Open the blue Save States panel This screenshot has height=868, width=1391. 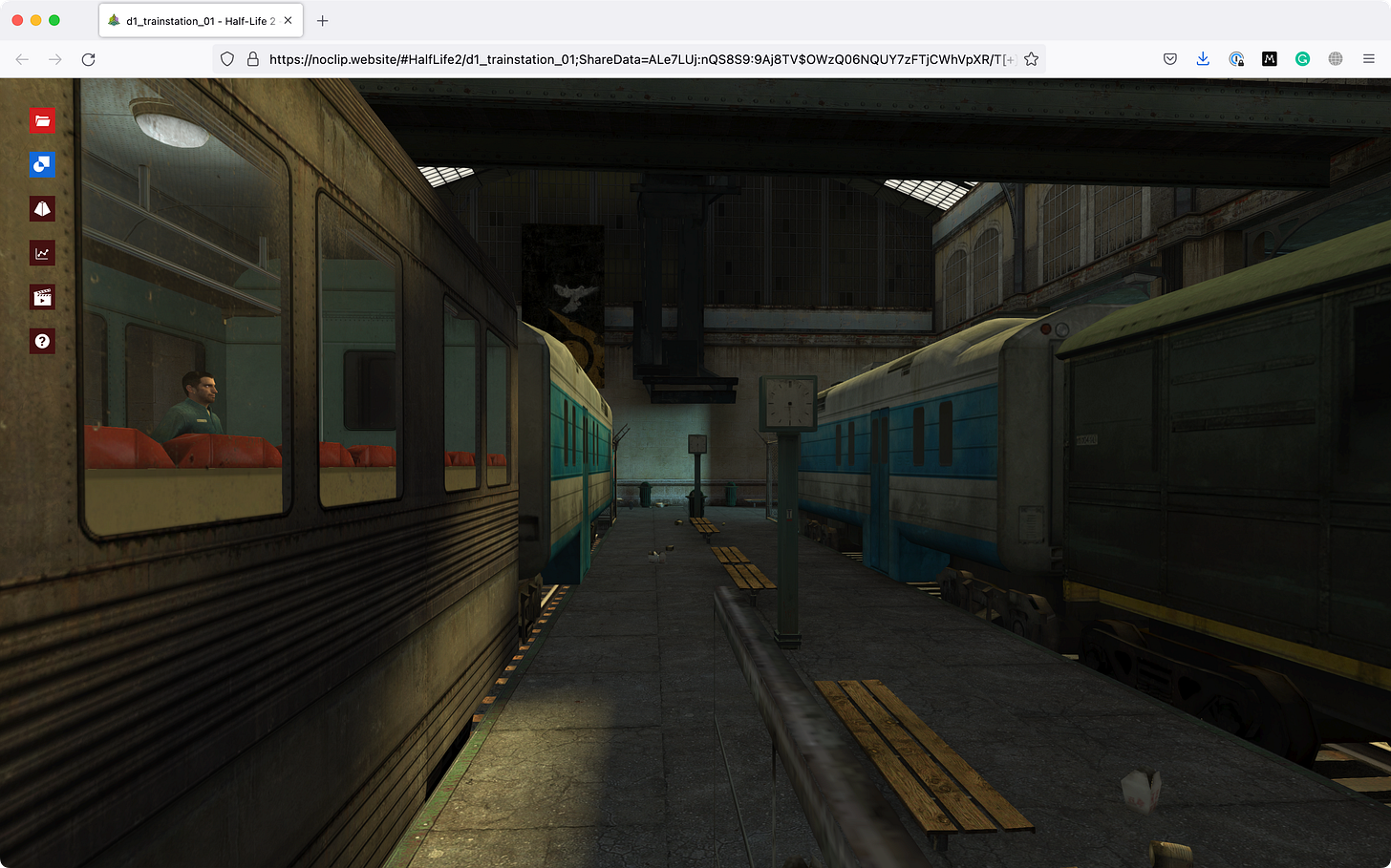42,164
